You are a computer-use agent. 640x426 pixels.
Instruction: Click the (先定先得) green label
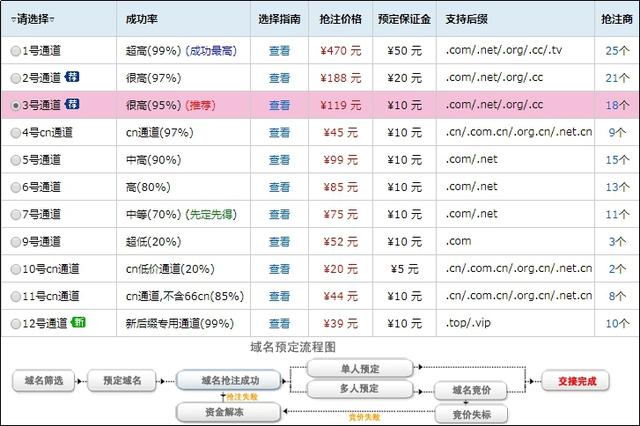[x=211, y=215]
